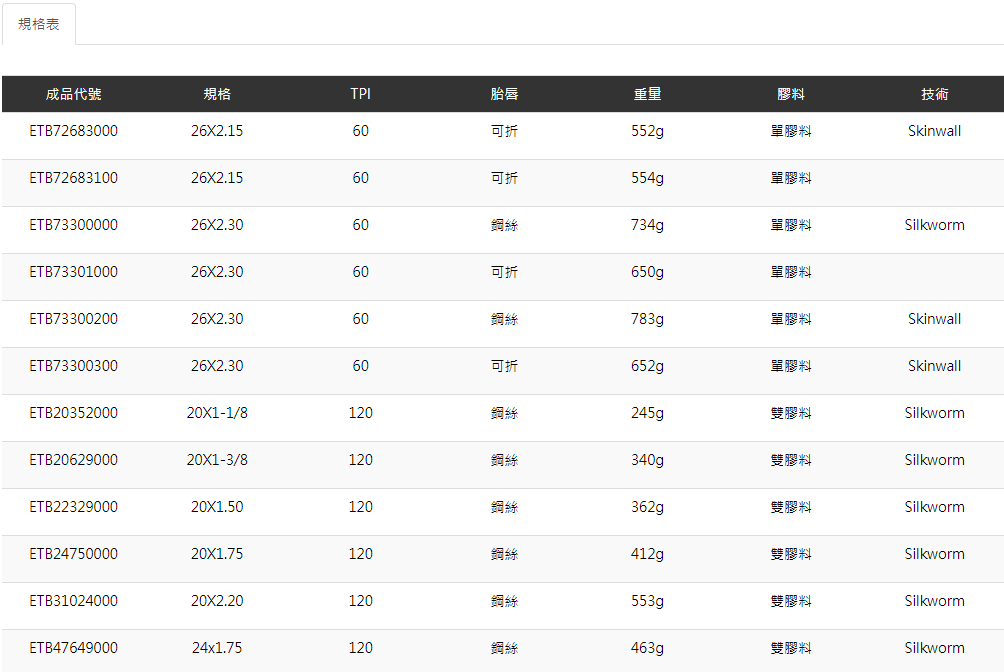Click the 20X1-3/8 size cell

217,460
